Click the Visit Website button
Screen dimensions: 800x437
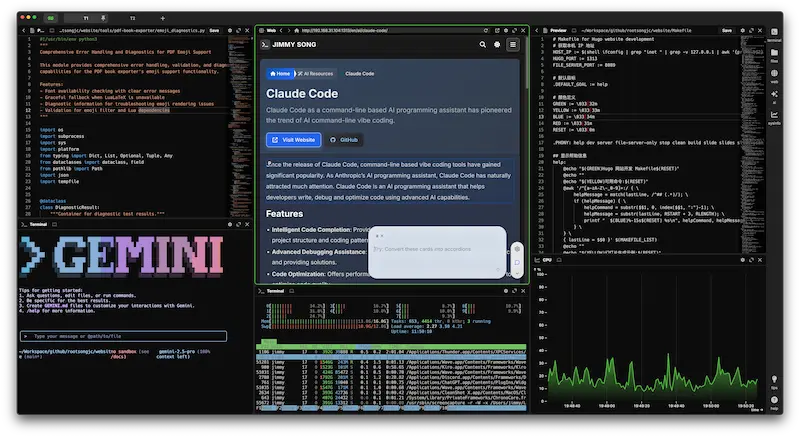click(294, 140)
